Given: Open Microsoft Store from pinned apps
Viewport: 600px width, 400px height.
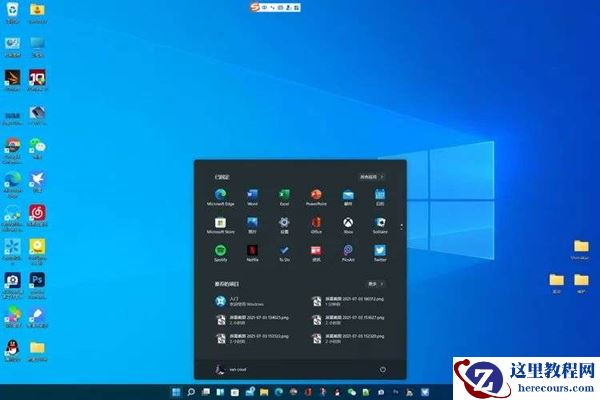Looking at the screenshot, I should click(x=220, y=225).
